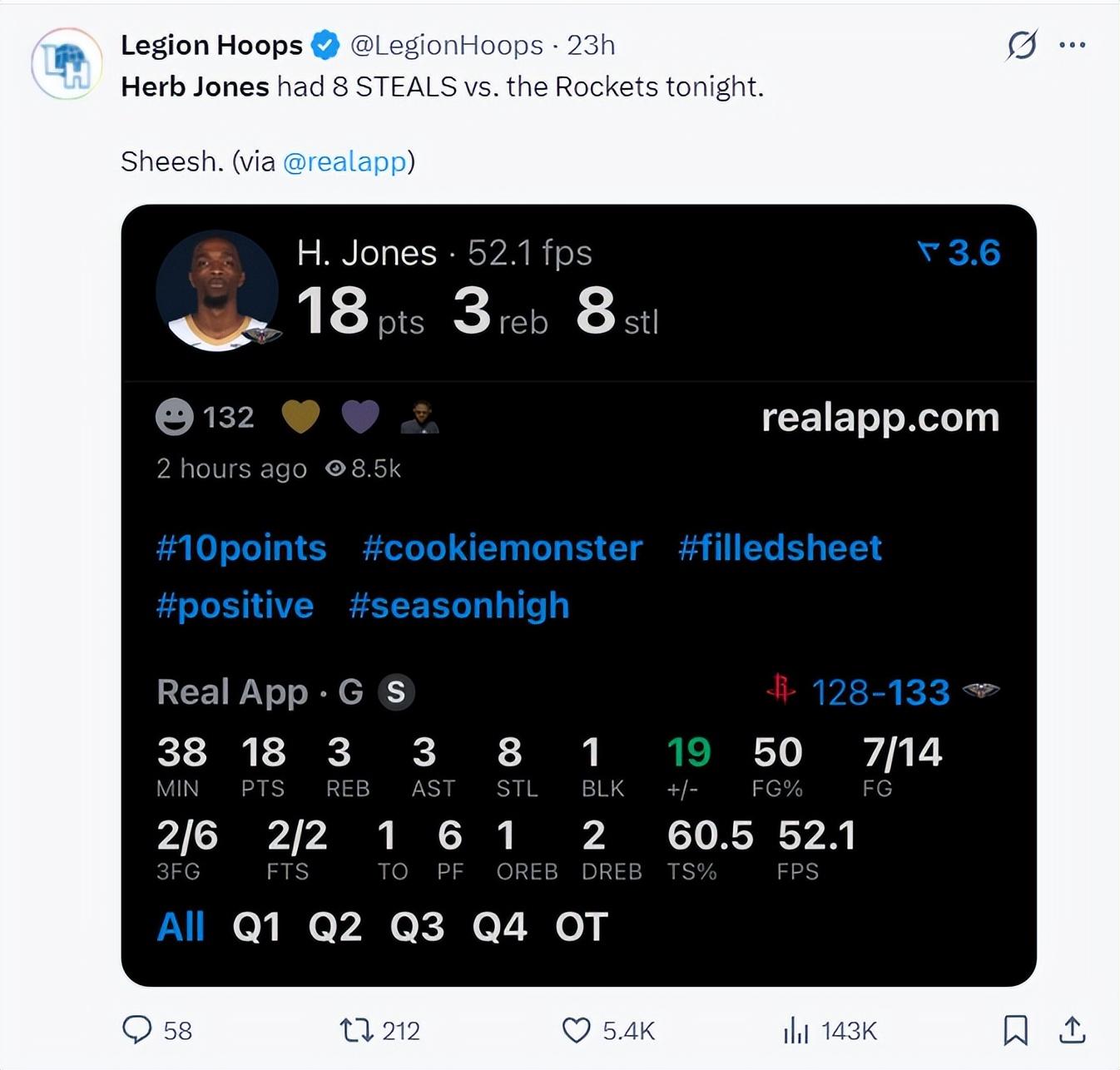Click the share upload icon
Viewport: 1120px width, 1070px height.
coord(1073,1030)
